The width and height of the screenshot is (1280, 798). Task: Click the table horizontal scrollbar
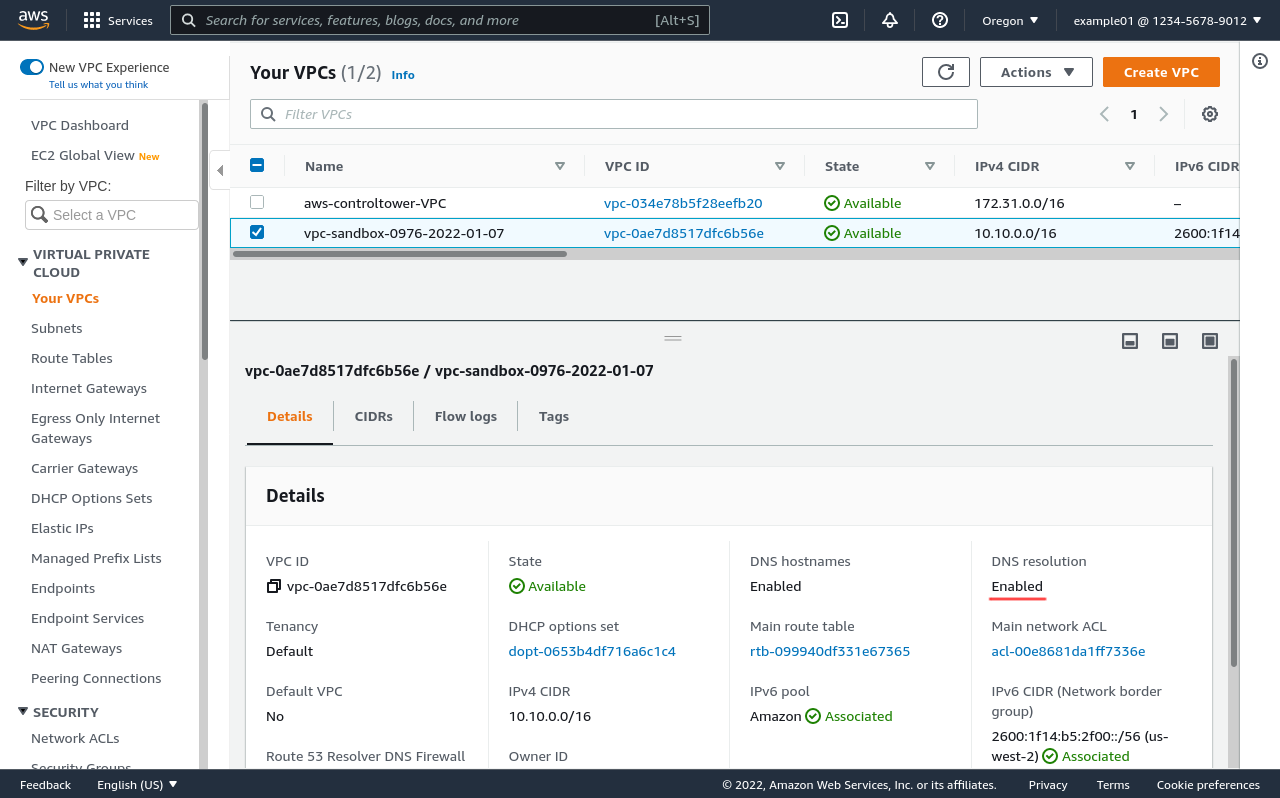(400, 254)
